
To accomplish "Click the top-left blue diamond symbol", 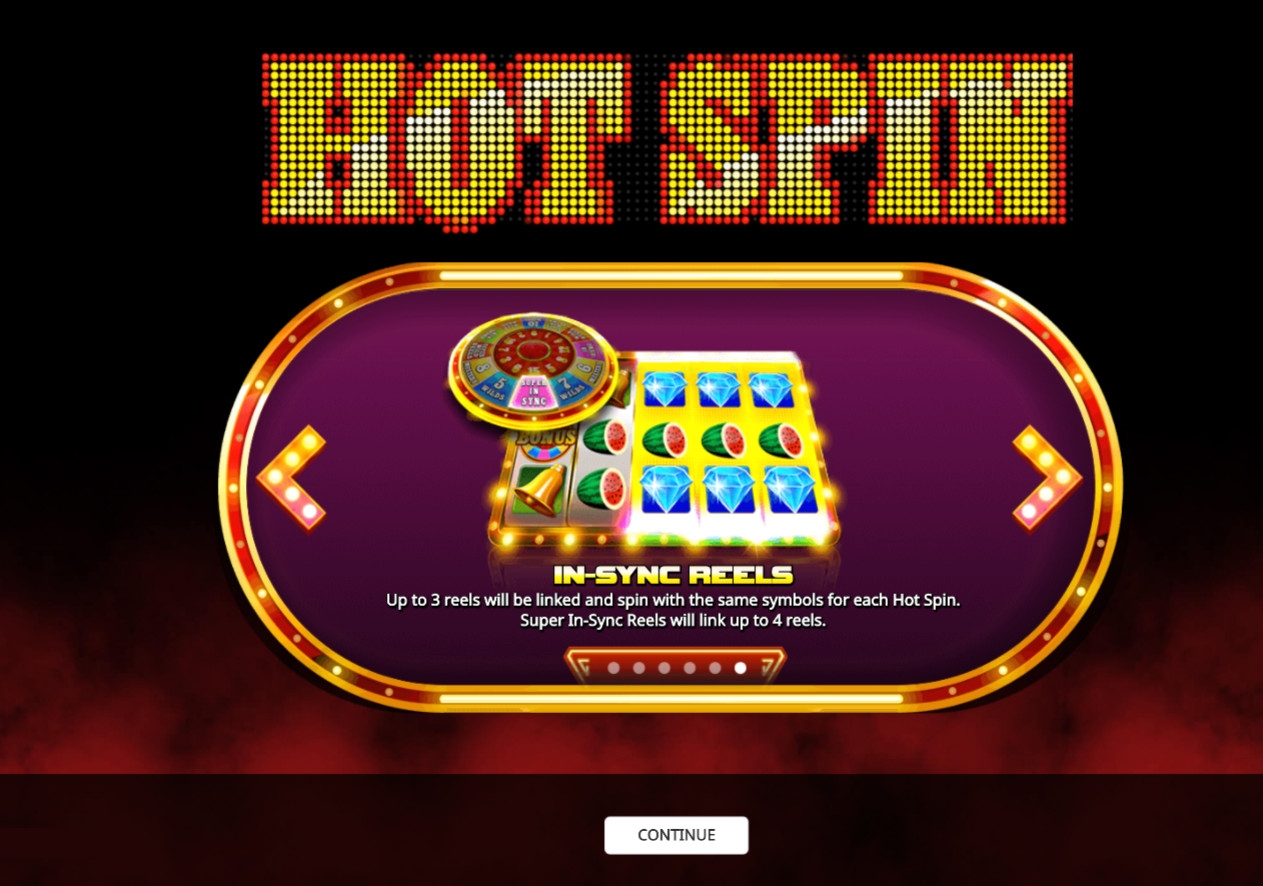I will coord(664,388).
